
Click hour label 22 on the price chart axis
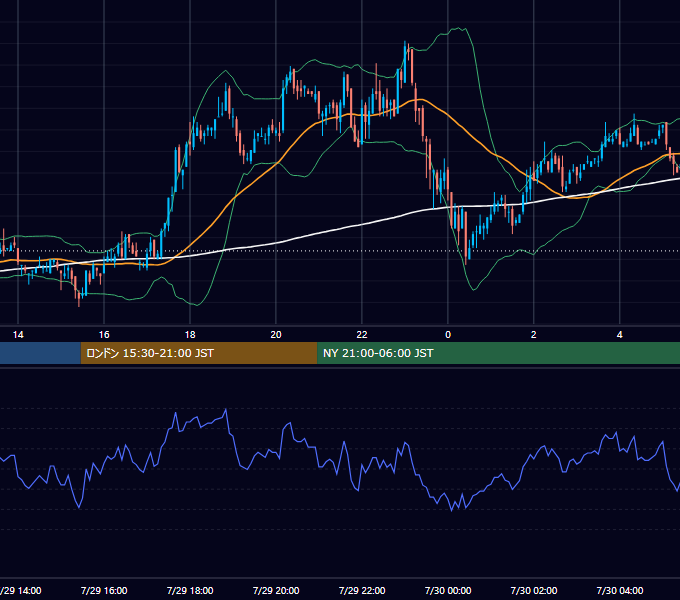362,335
